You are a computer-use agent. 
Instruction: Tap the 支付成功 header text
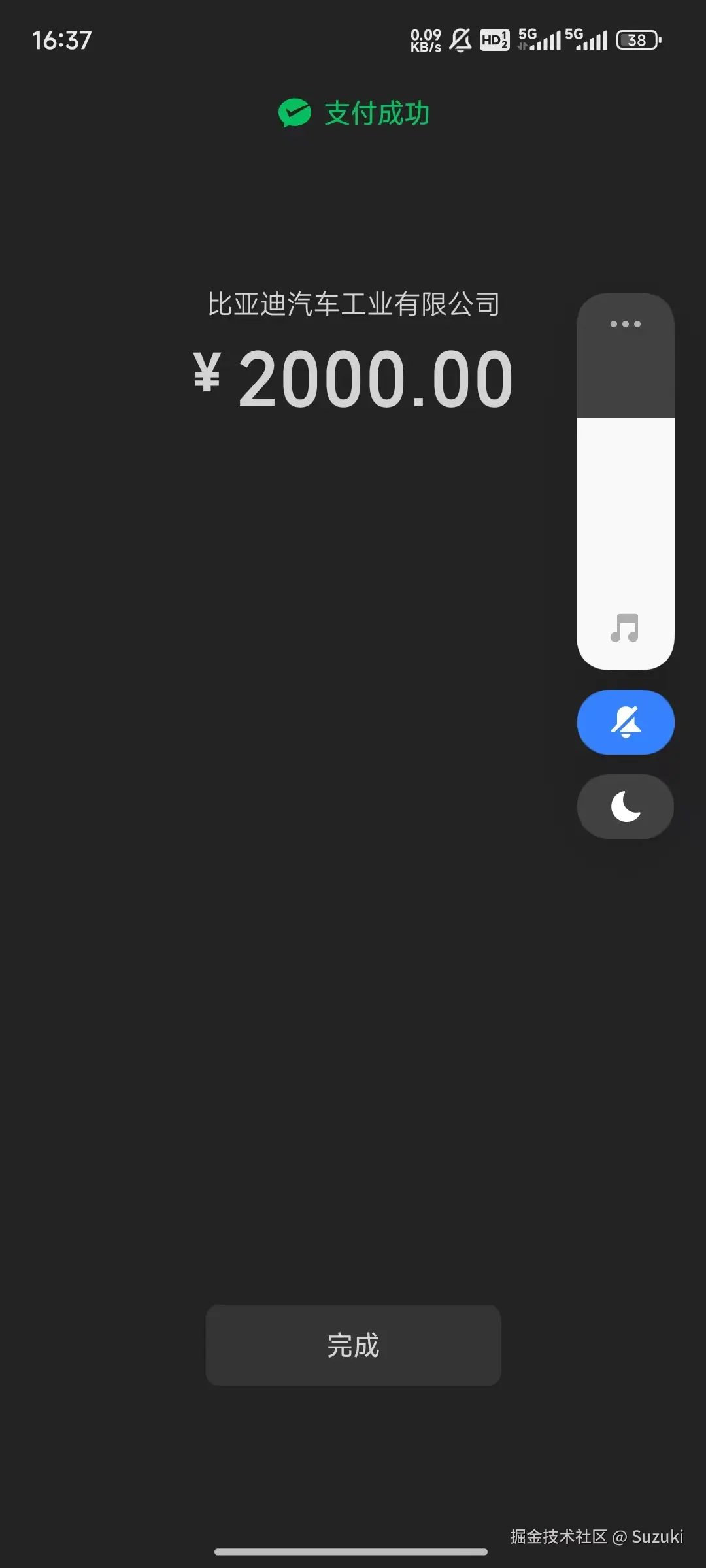pyautogui.click(x=377, y=113)
